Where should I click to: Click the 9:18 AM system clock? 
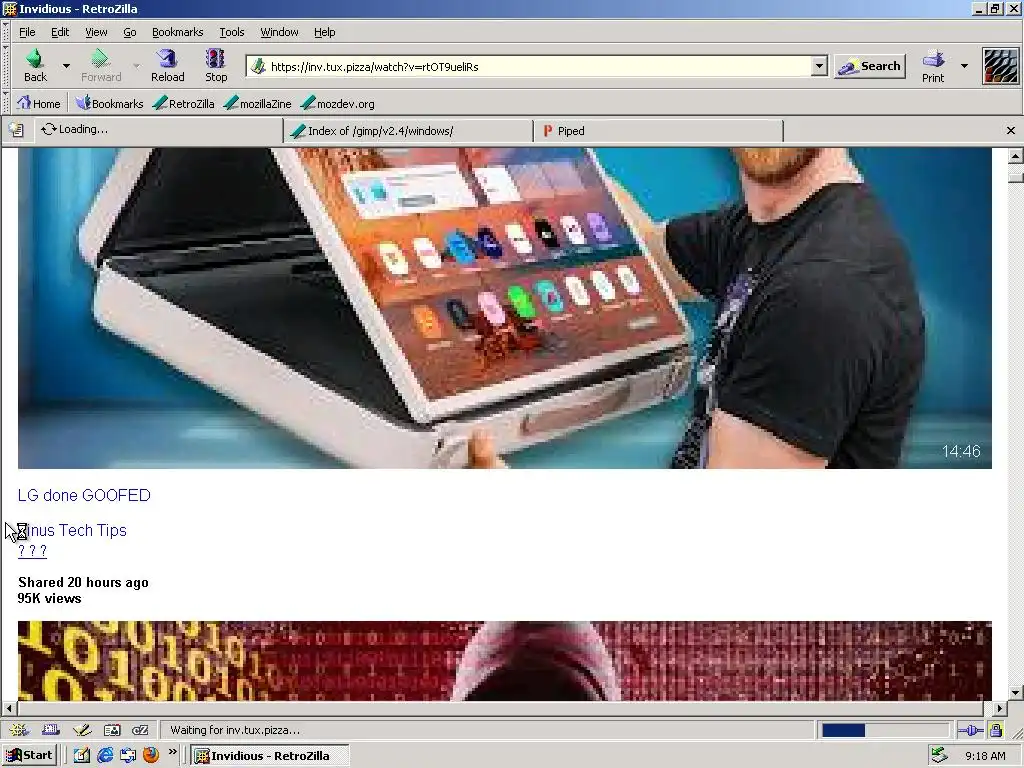tap(985, 756)
